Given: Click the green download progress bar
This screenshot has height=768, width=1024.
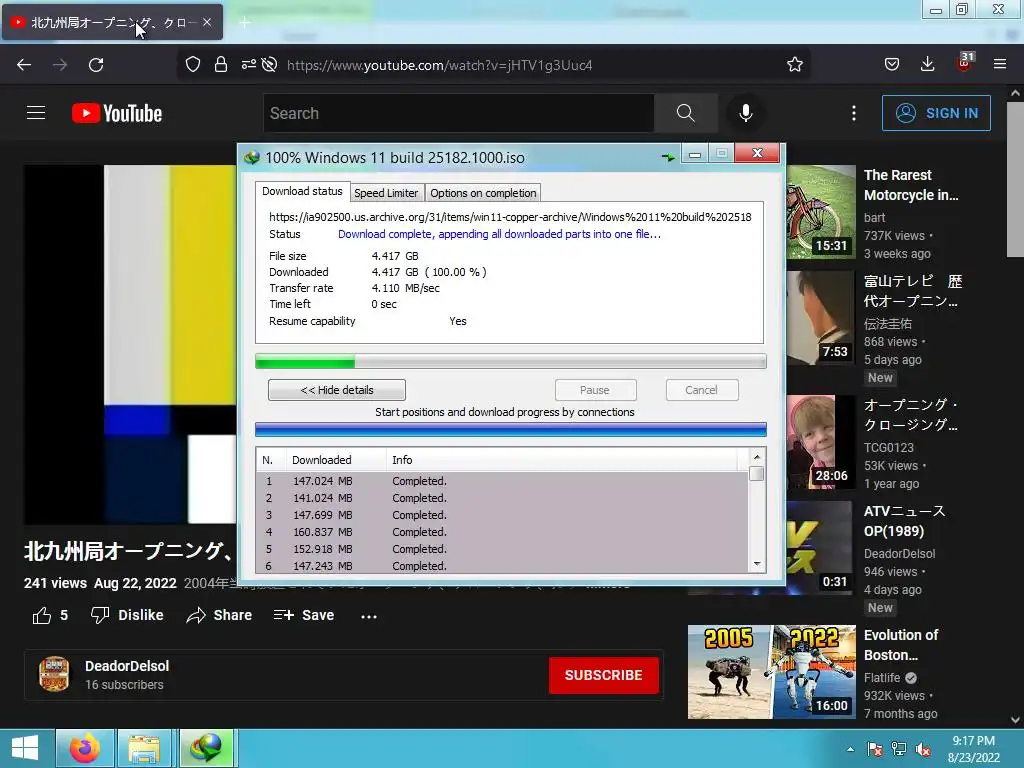Looking at the screenshot, I should pyautogui.click(x=511, y=361).
